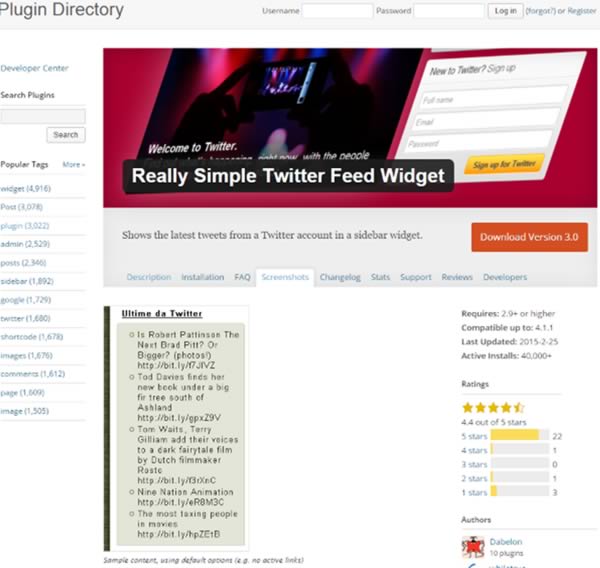Click the 'Requires: 2.9+ or higher' text

(508, 314)
